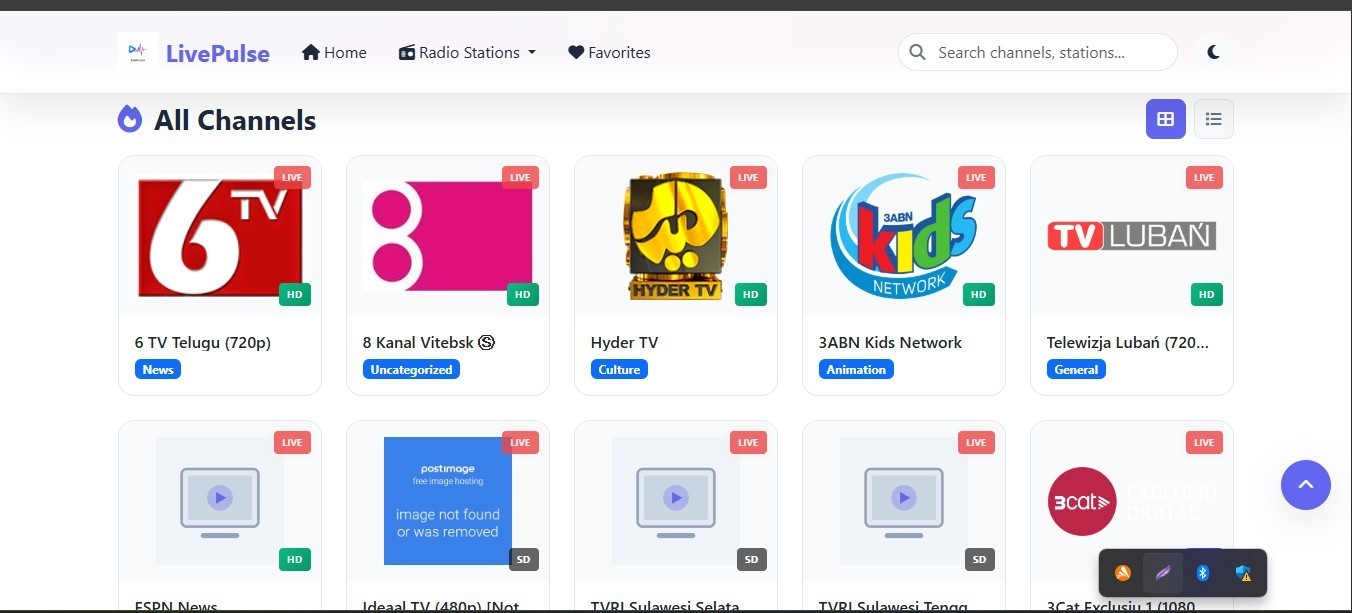Viewport: 1352px width, 613px height.
Task: Open the Windows Security shield tray icon
Action: coord(1243,573)
